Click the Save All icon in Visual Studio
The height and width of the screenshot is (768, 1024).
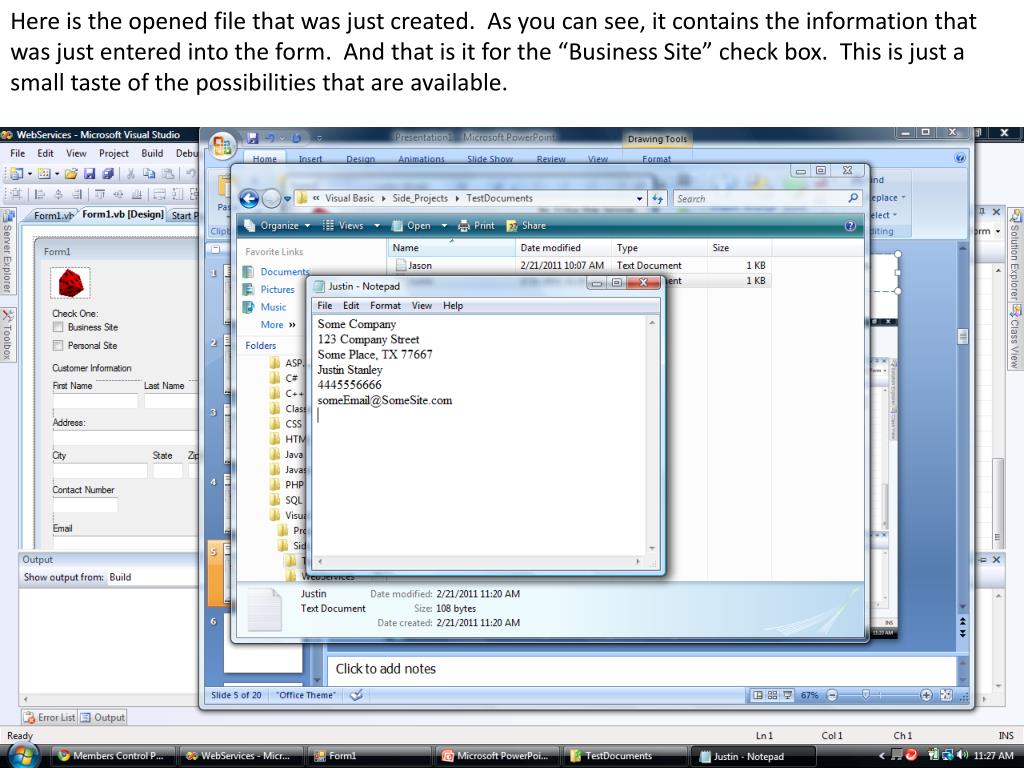[108, 174]
